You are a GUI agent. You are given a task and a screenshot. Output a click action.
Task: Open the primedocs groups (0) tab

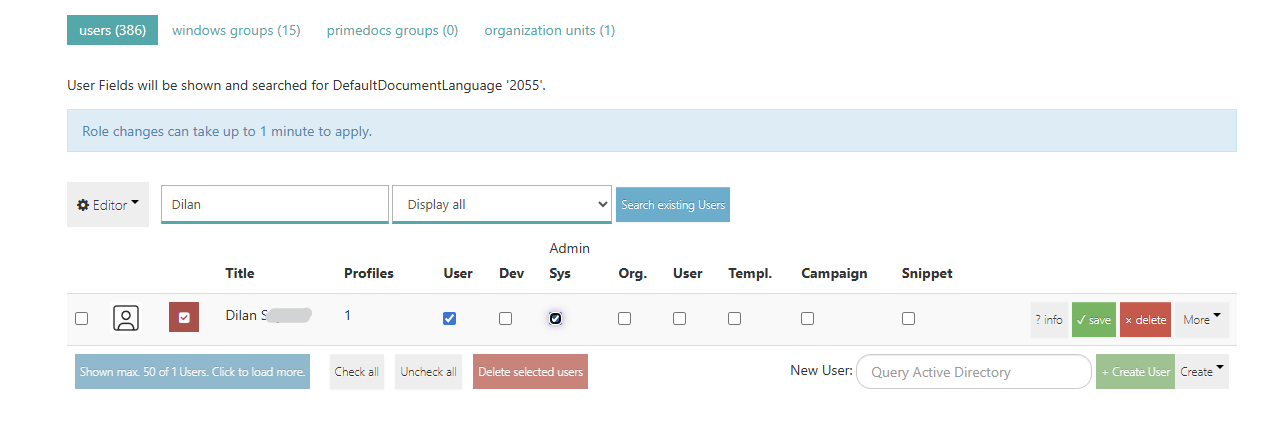click(x=392, y=30)
